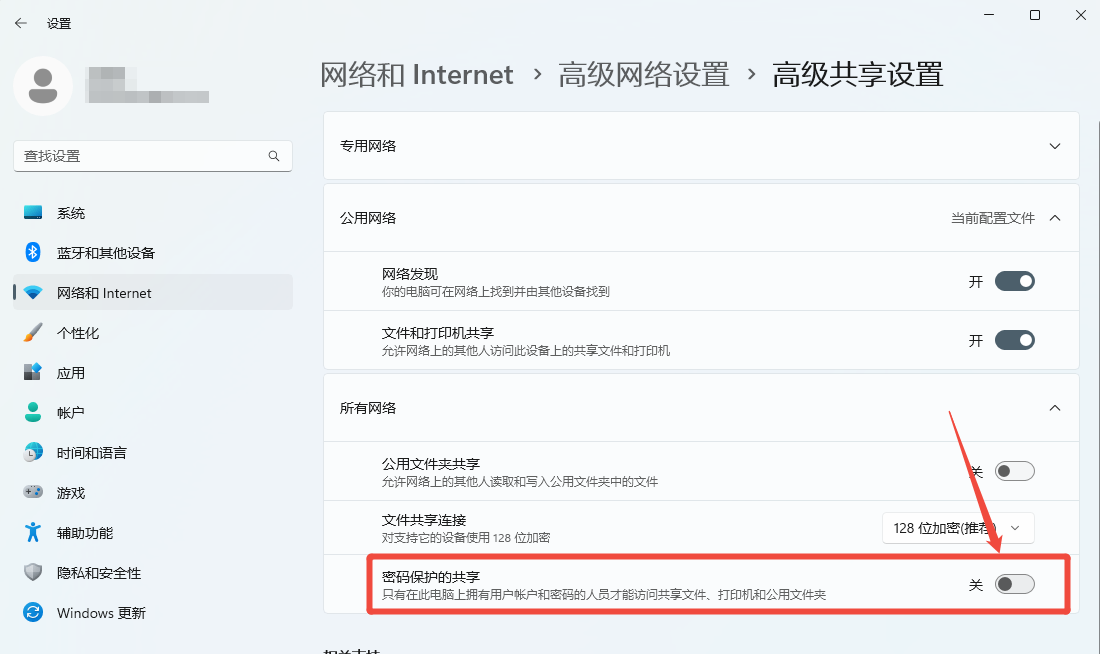Viewport: 1100px width, 654px height.
Task: Turn off 网络发现 toggle
Action: coord(1014,281)
